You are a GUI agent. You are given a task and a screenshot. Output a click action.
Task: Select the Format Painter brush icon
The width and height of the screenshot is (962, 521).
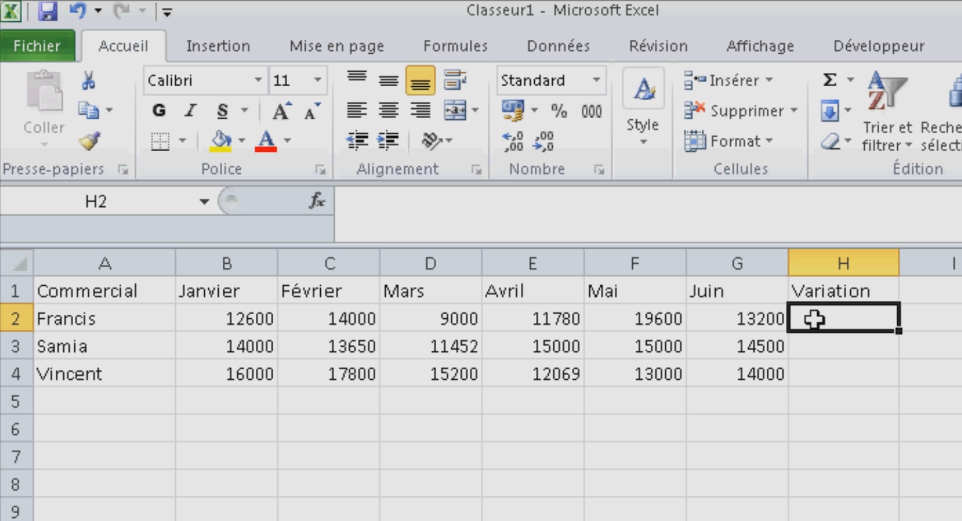point(88,142)
